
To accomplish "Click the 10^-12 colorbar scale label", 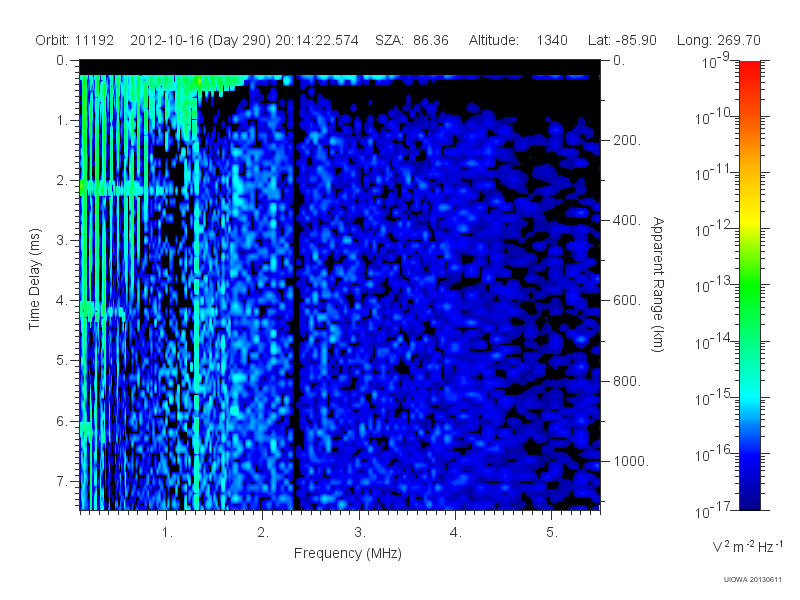I will [x=713, y=229].
